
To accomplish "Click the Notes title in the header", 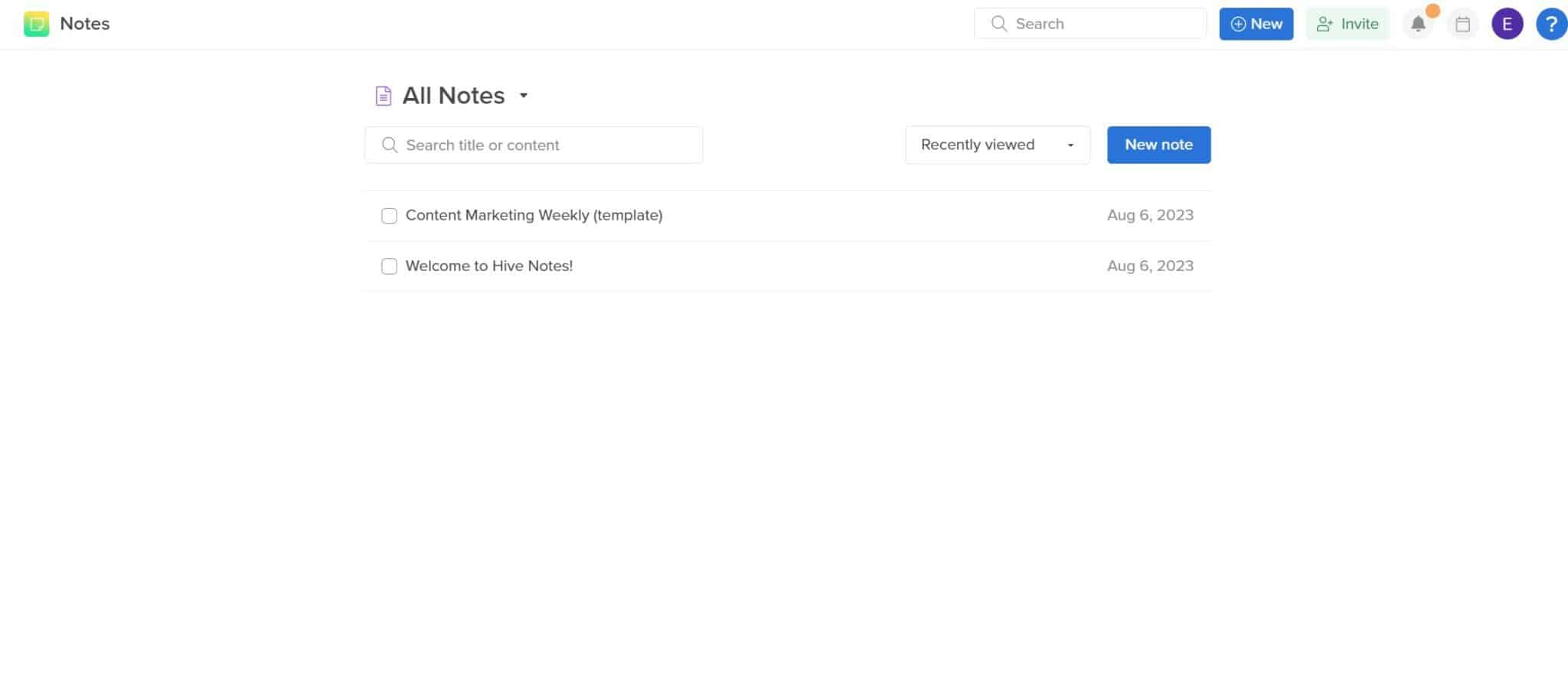I will (85, 24).
